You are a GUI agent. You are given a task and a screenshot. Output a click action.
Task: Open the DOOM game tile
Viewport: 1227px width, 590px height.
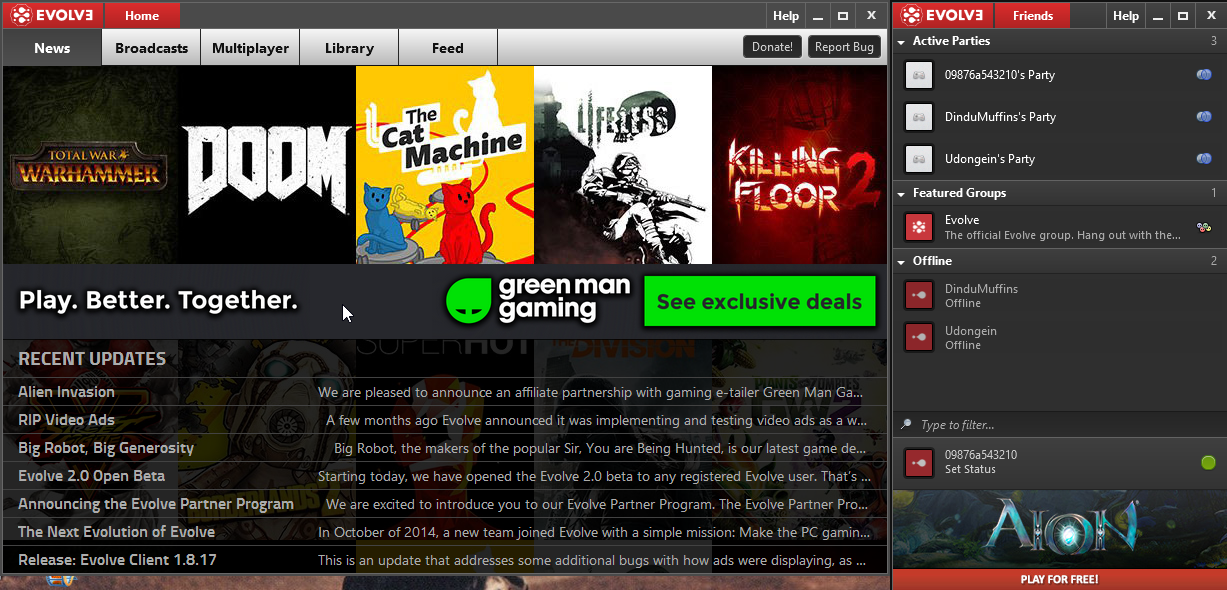pyautogui.click(x=267, y=165)
